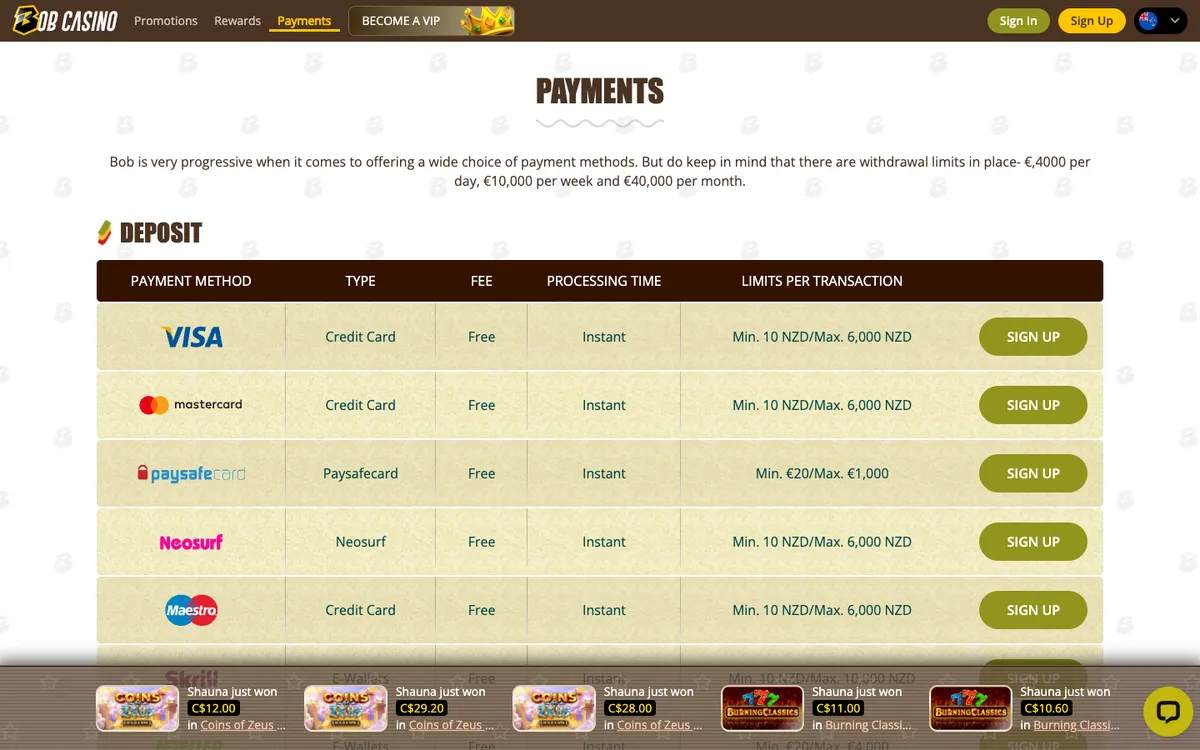Click the Burning Classics thumbnail for C$11.00 win
The image size is (1200, 750).
(x=762, y=708)
